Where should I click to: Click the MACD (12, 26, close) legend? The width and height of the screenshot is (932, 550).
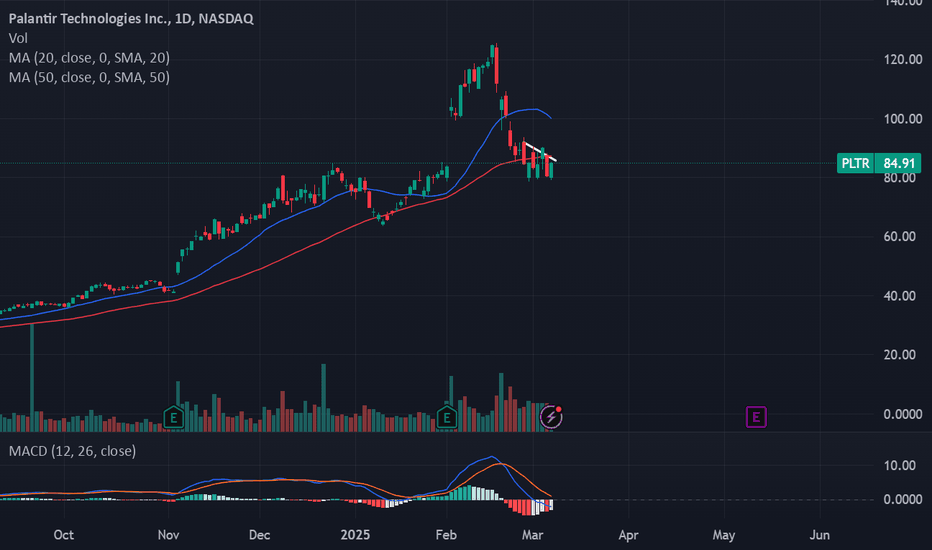coord(72,451)
